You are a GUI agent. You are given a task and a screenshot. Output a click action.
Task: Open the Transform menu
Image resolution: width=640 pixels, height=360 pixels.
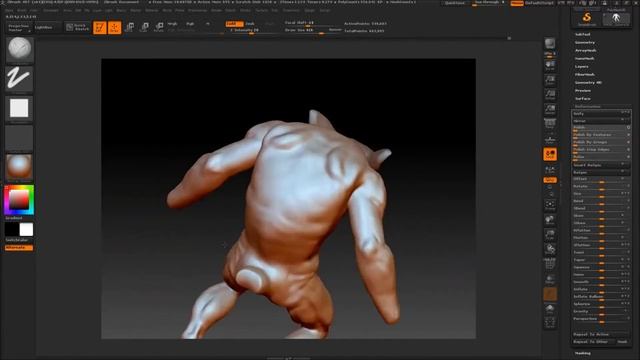click(x=291, y=10)
